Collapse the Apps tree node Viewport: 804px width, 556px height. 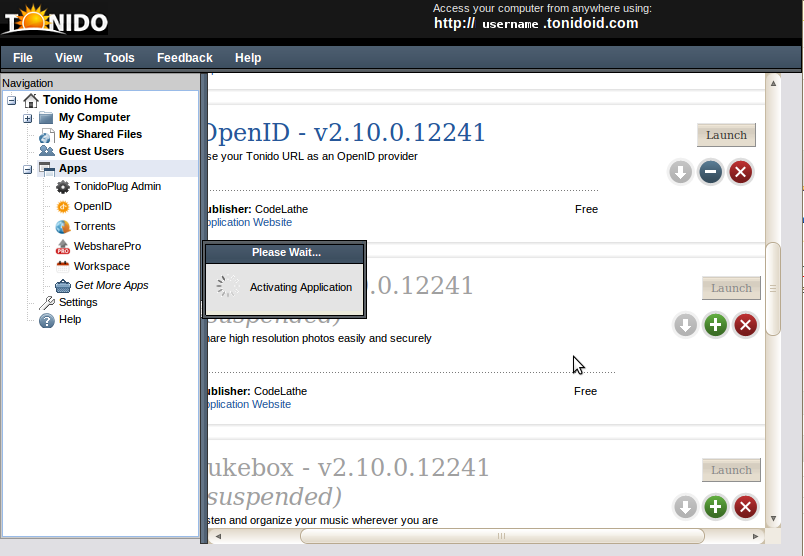tap(28, 169)
